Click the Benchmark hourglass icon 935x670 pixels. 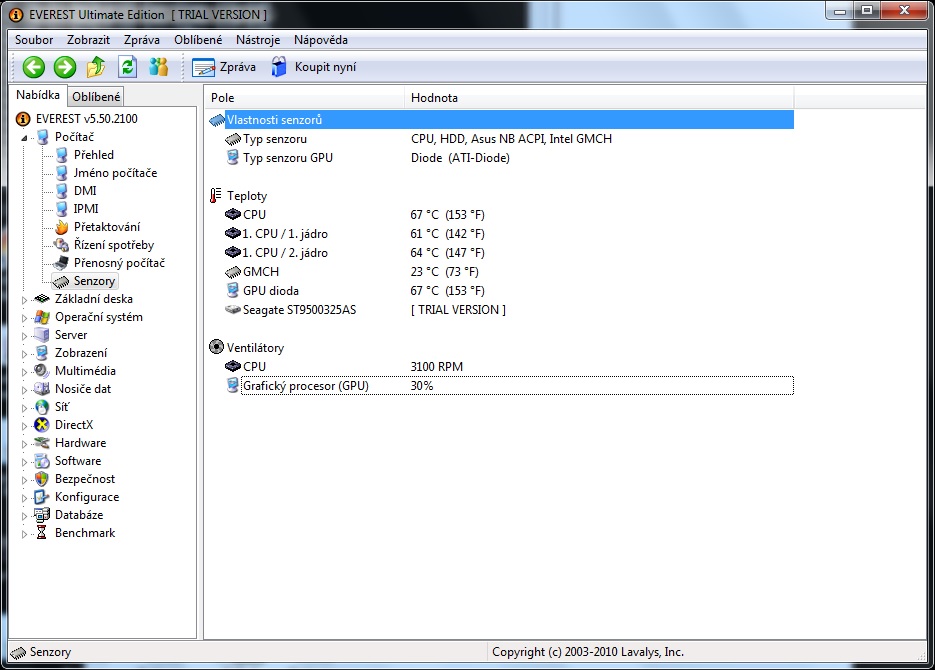(42, 533)
